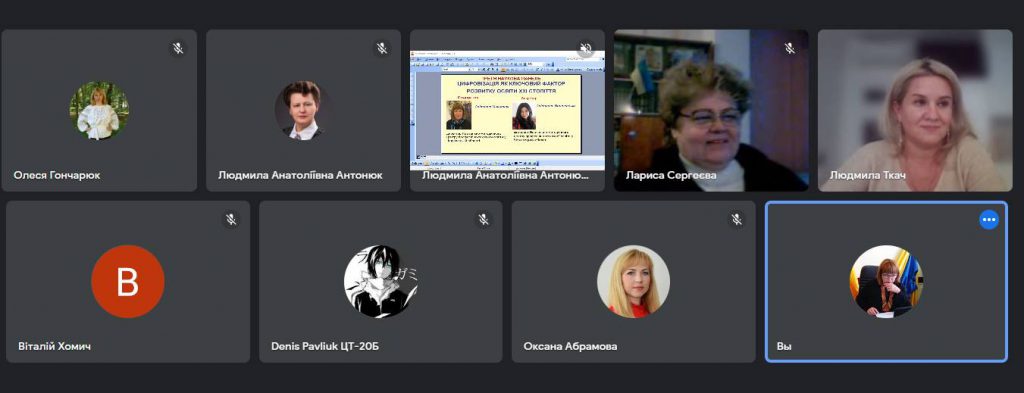
Task: Click muted mic icon on Людмила Анатоліївна Антонюк tile
Action: click(382, 48)
